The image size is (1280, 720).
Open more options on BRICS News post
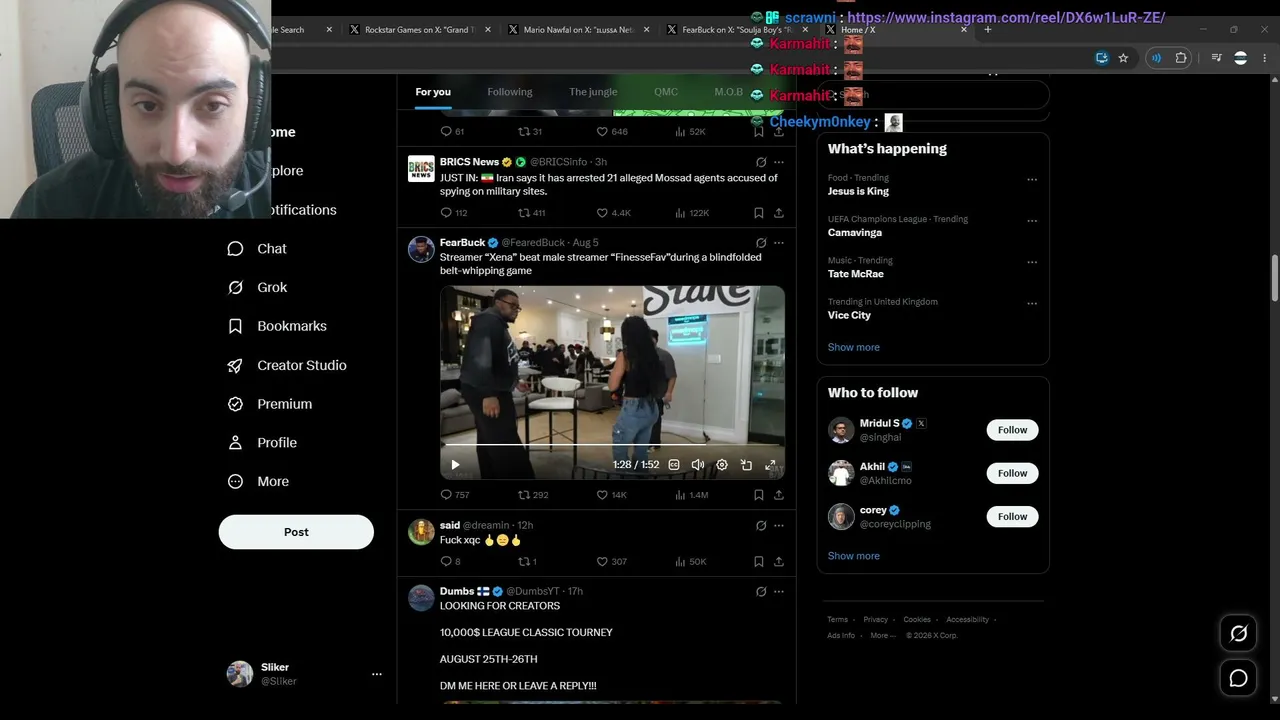point(779,162)
